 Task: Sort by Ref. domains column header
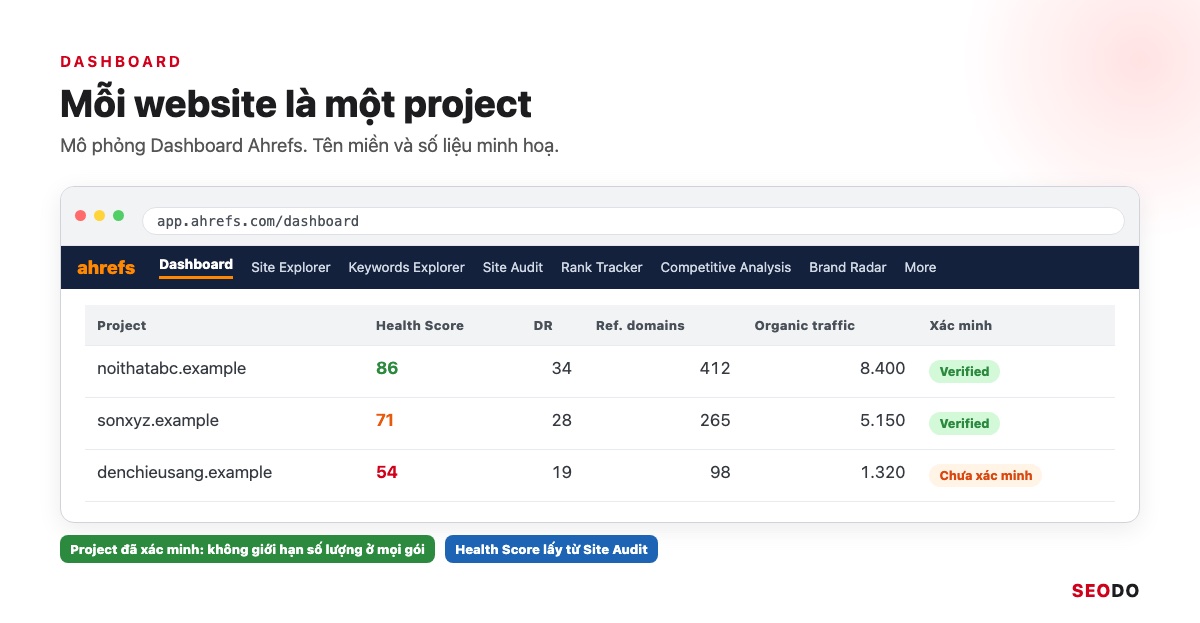[x=640, y=325]
